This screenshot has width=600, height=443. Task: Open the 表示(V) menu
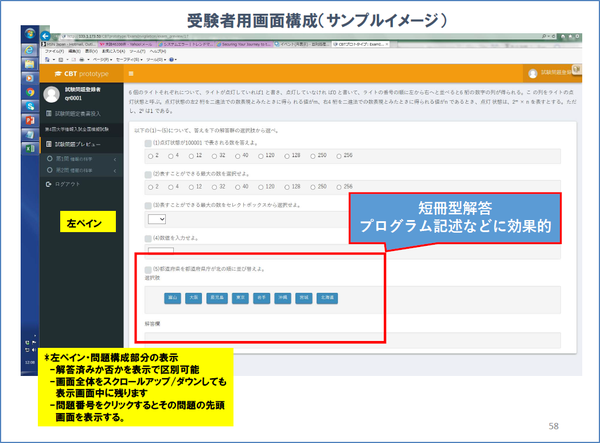(91, 51)
